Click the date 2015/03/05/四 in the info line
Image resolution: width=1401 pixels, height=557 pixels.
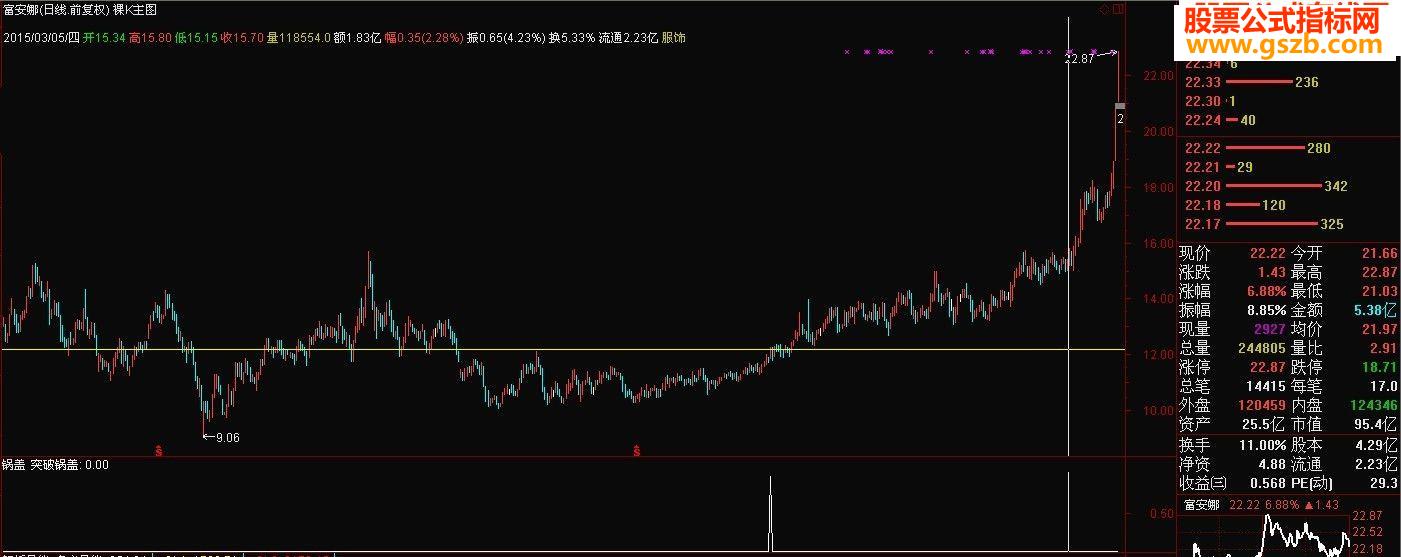(x=41, y=38)
